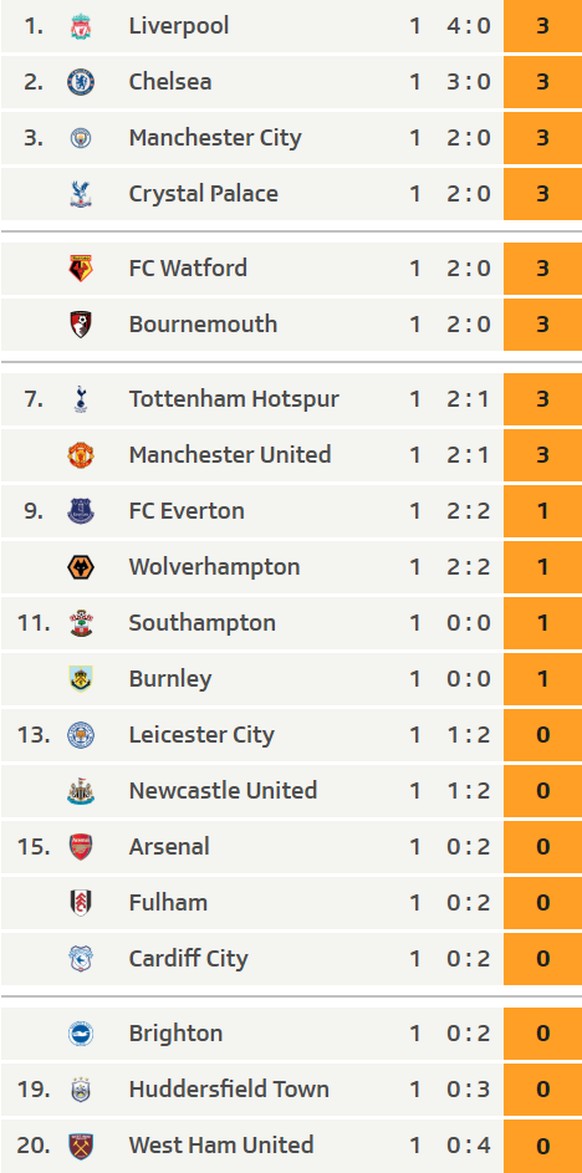Screen dimensions: 582x1173
Task: Click Cardiff City's orange points cell
Action: (542, 958)
